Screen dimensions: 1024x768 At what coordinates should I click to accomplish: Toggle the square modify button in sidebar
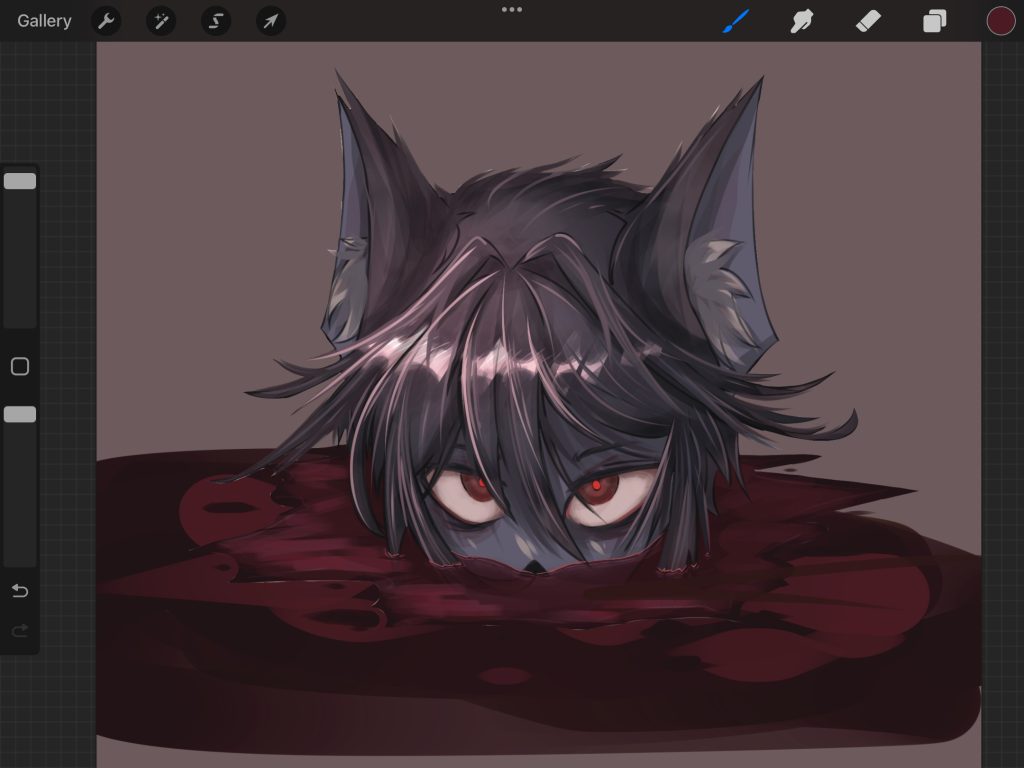point(20,367)
